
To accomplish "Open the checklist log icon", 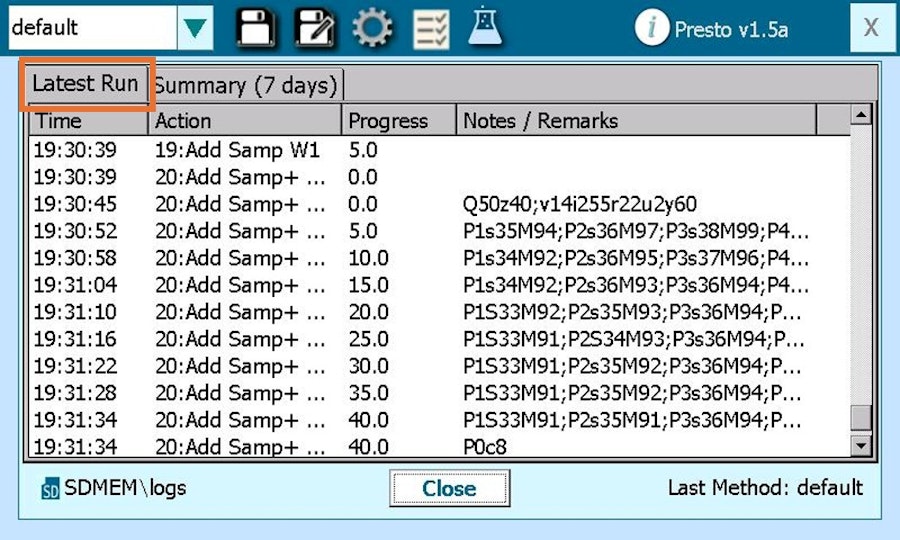I will [431, 29].
